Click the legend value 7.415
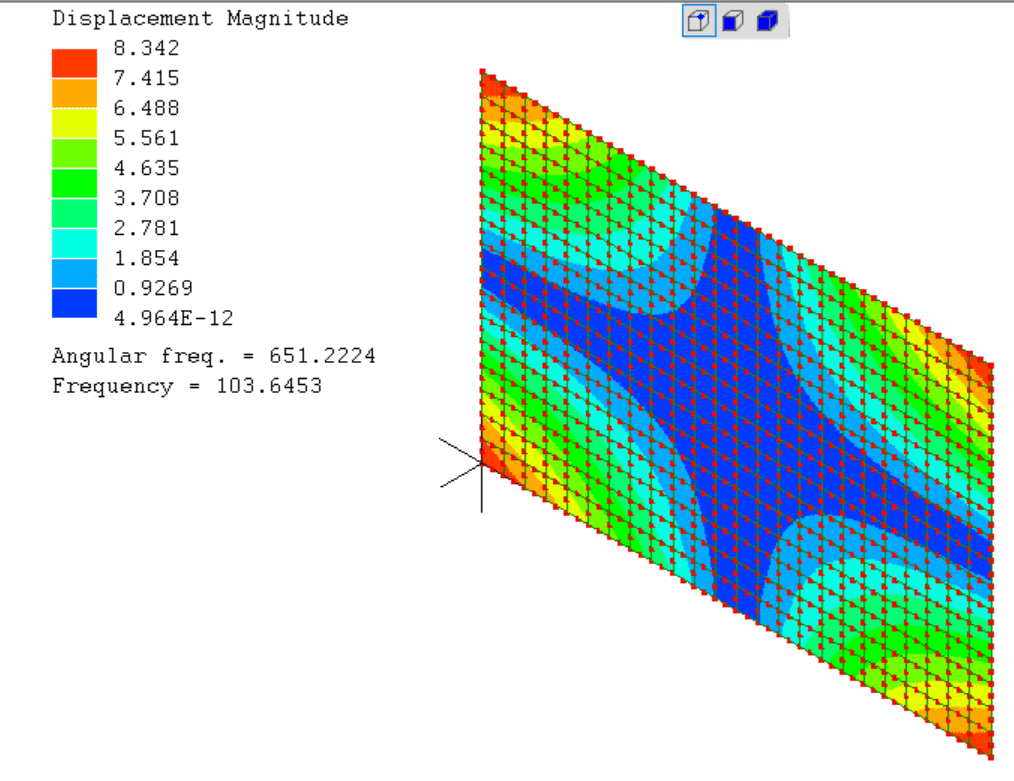This screenshot has height=781, width=1014. (x=146, y=78)
